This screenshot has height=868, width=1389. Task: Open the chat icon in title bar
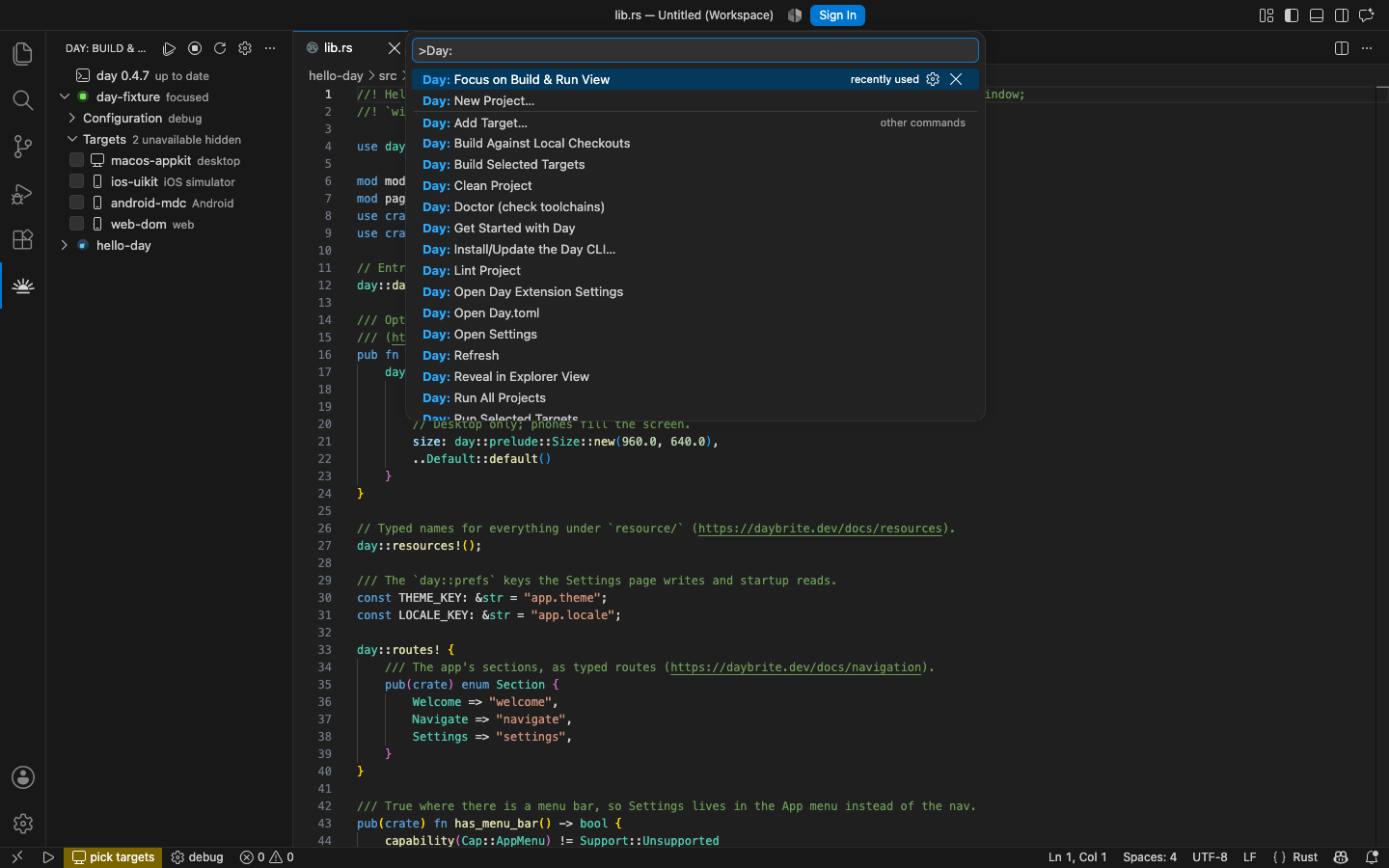click(x=1367, y=15)
